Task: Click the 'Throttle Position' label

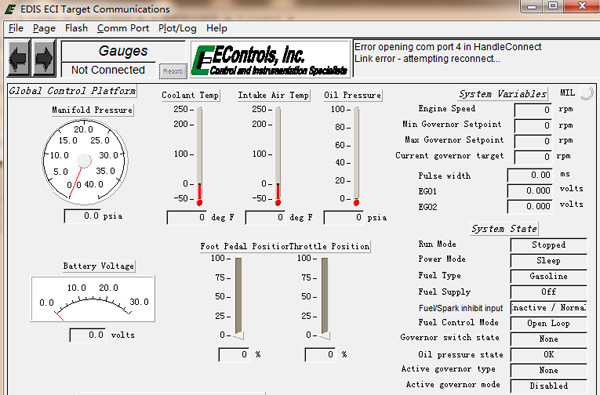Action: pyautogui.click(x=329, y=246)
